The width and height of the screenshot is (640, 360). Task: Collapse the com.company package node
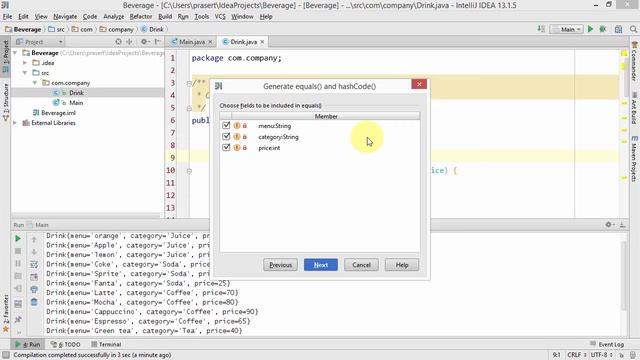tap(35, 83)
